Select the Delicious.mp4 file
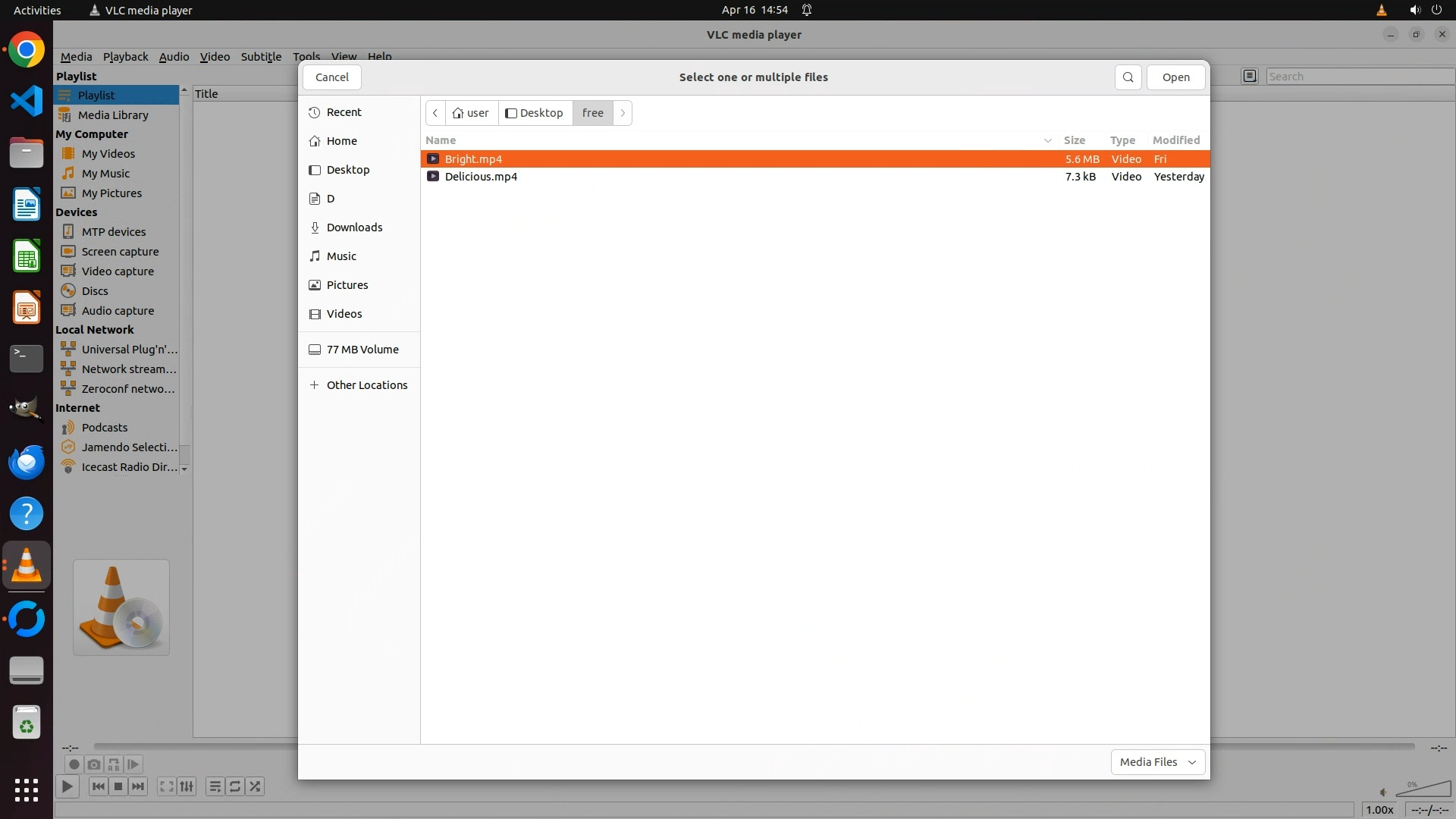Image resolution: width=1456 pixels, height=819 pixels. 481,177
